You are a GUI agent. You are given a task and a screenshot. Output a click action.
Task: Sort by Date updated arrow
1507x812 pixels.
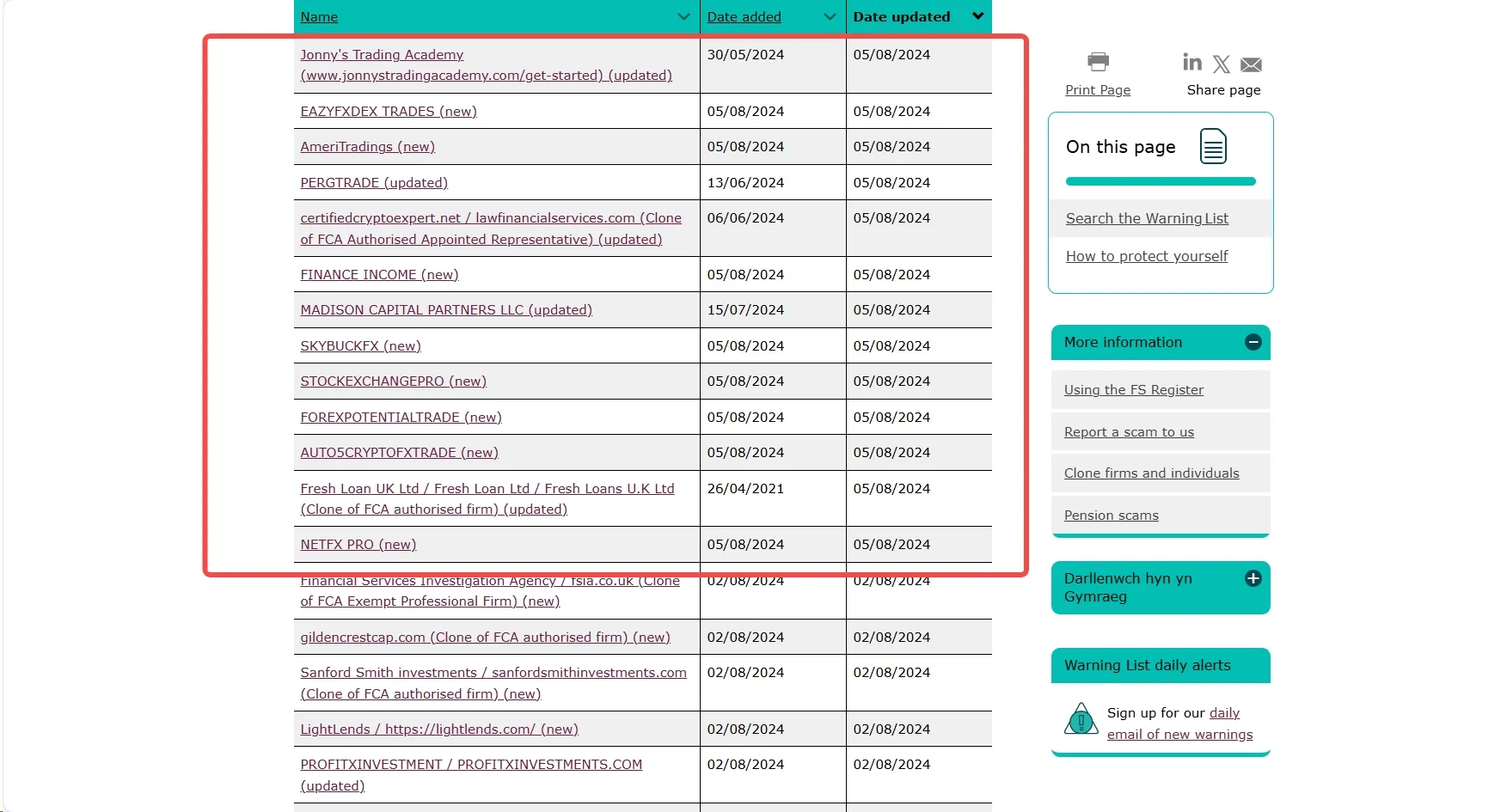pos(977,16)
